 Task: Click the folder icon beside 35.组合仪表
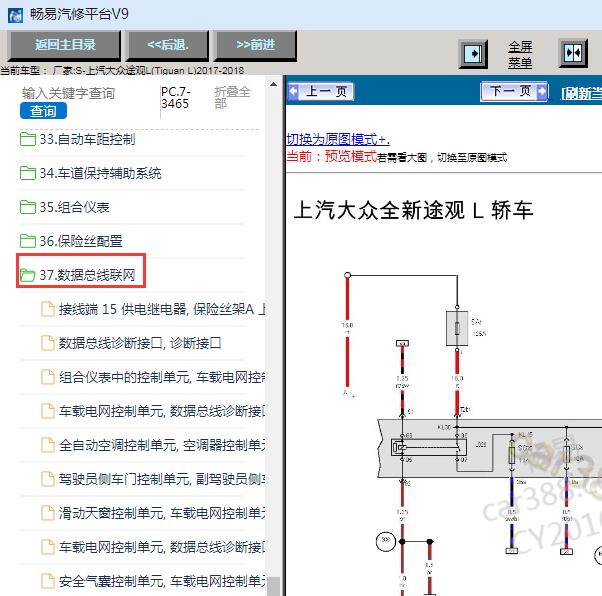pyautogui.click(x=28, y=207)
